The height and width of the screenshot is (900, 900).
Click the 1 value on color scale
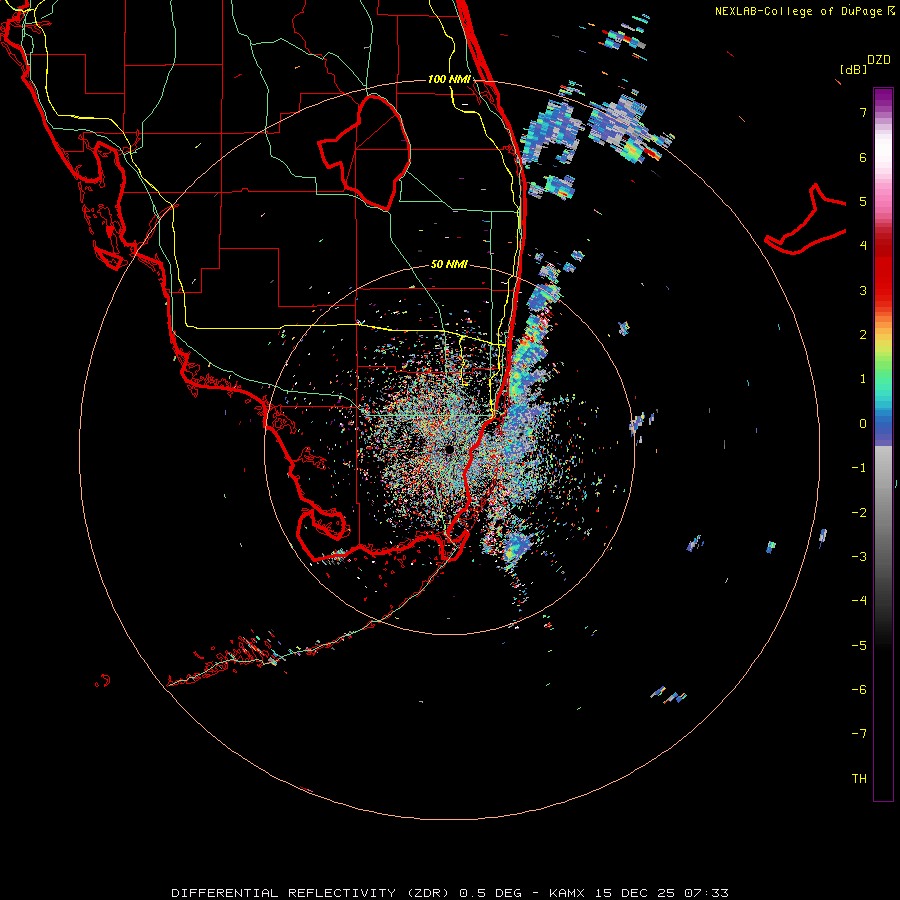863,379
